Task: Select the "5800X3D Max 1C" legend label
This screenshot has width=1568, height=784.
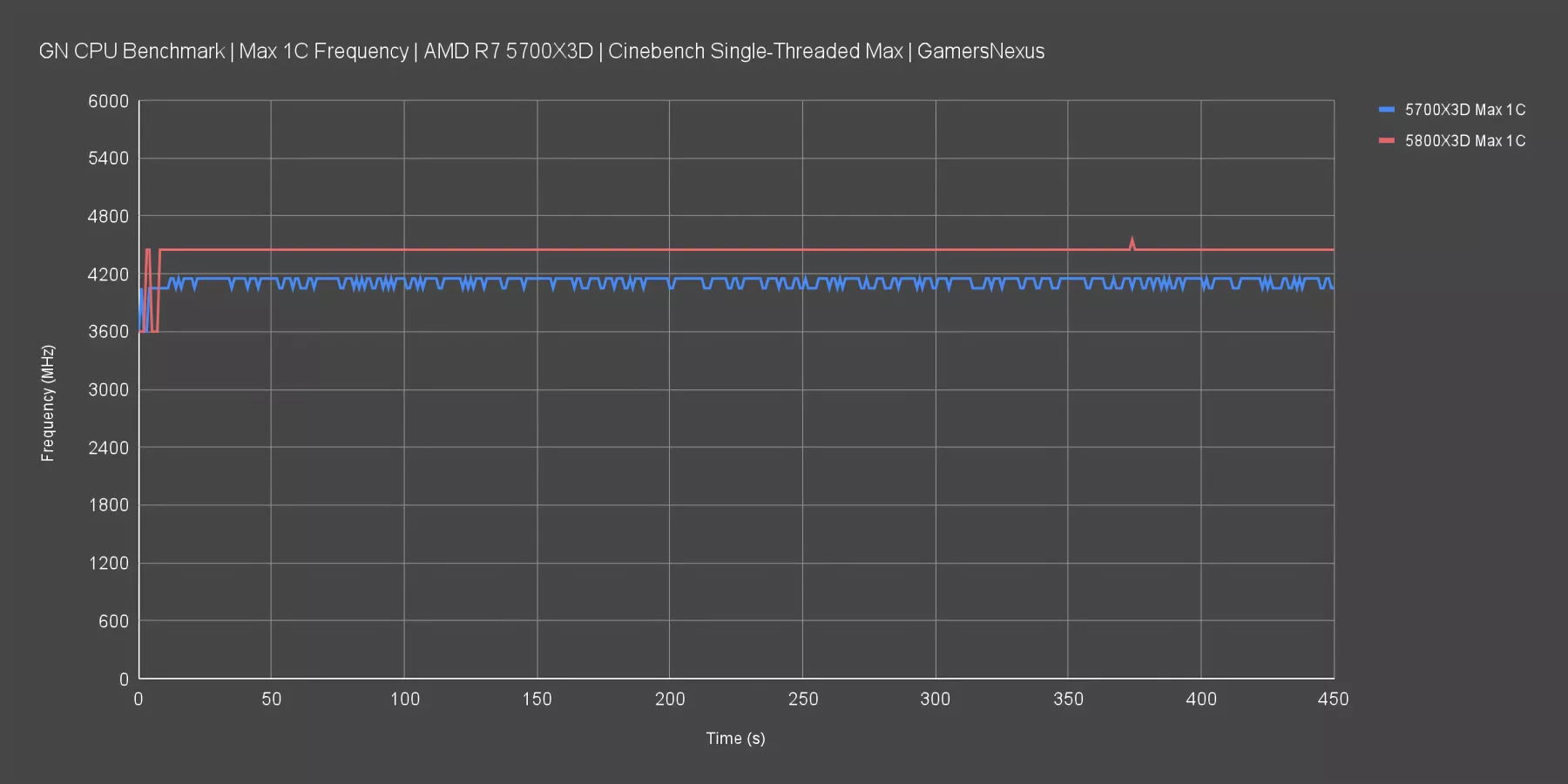Action: tap(1464, 140)
